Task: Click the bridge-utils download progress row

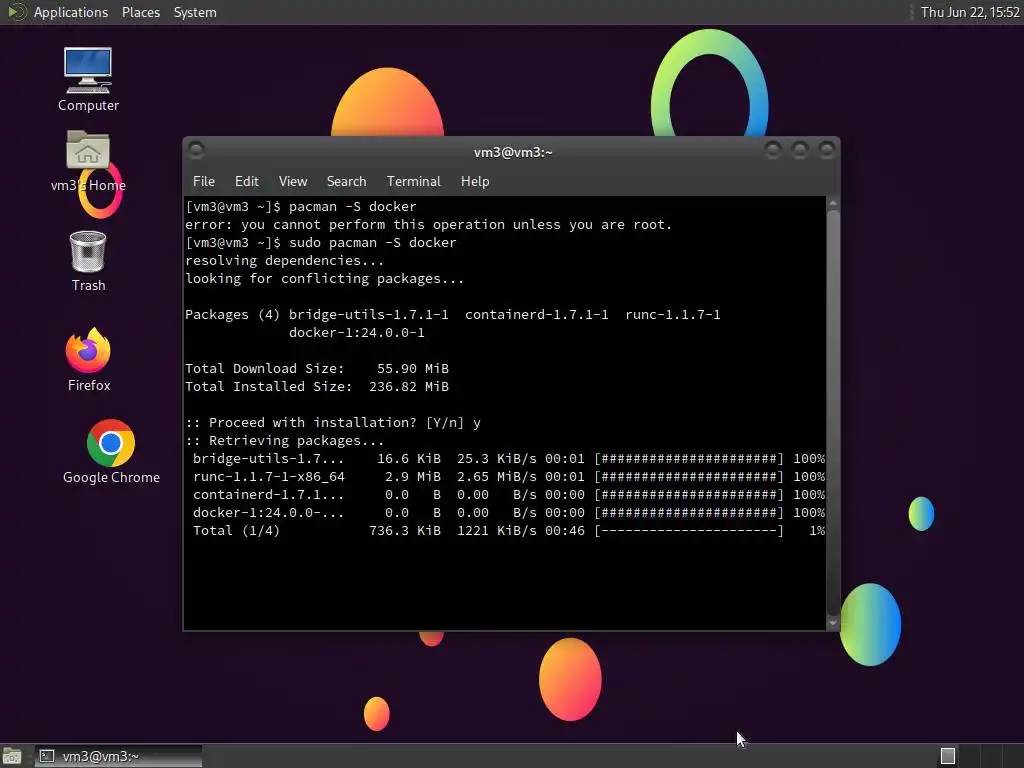Action: 509,458
